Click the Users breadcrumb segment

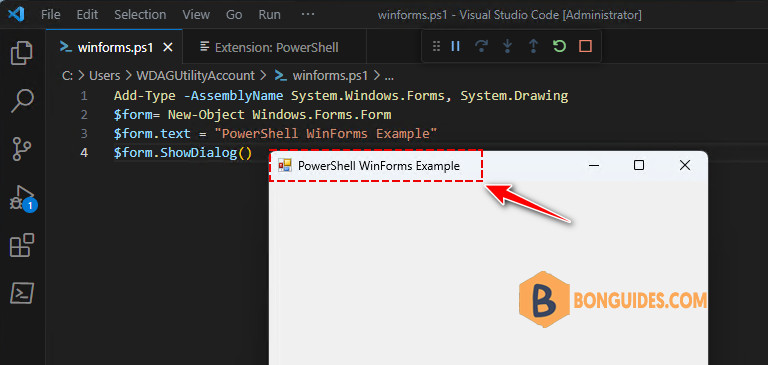tap(104, 76)
